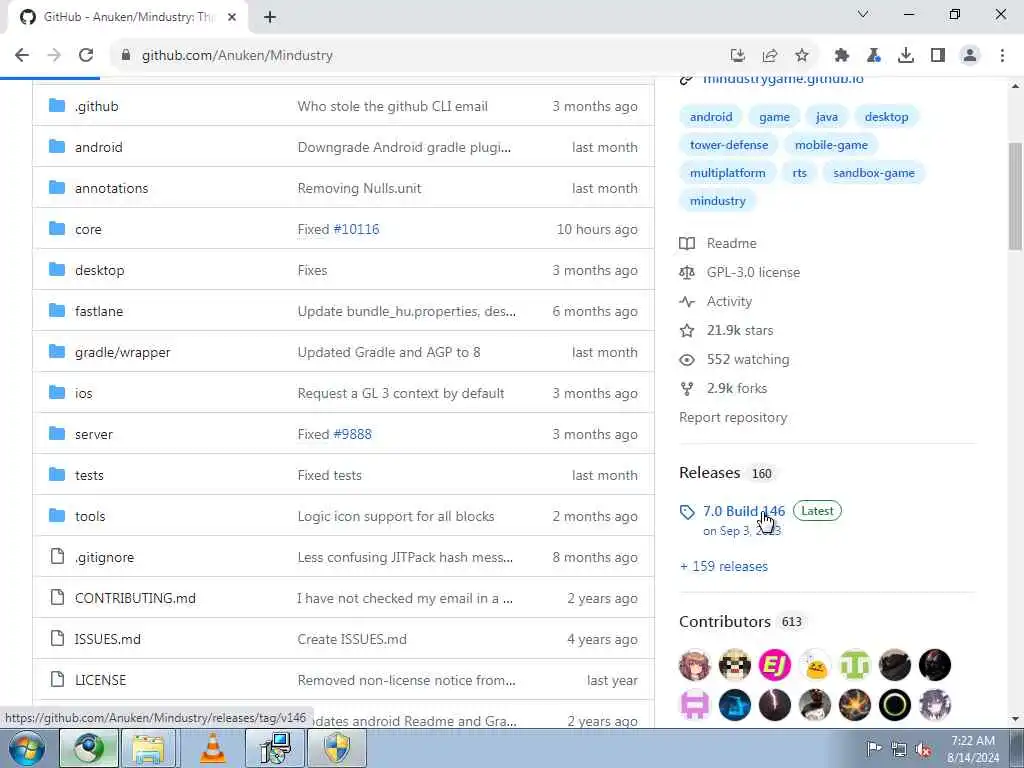Open a new browser tab
1024x768 pixels.
270,18
